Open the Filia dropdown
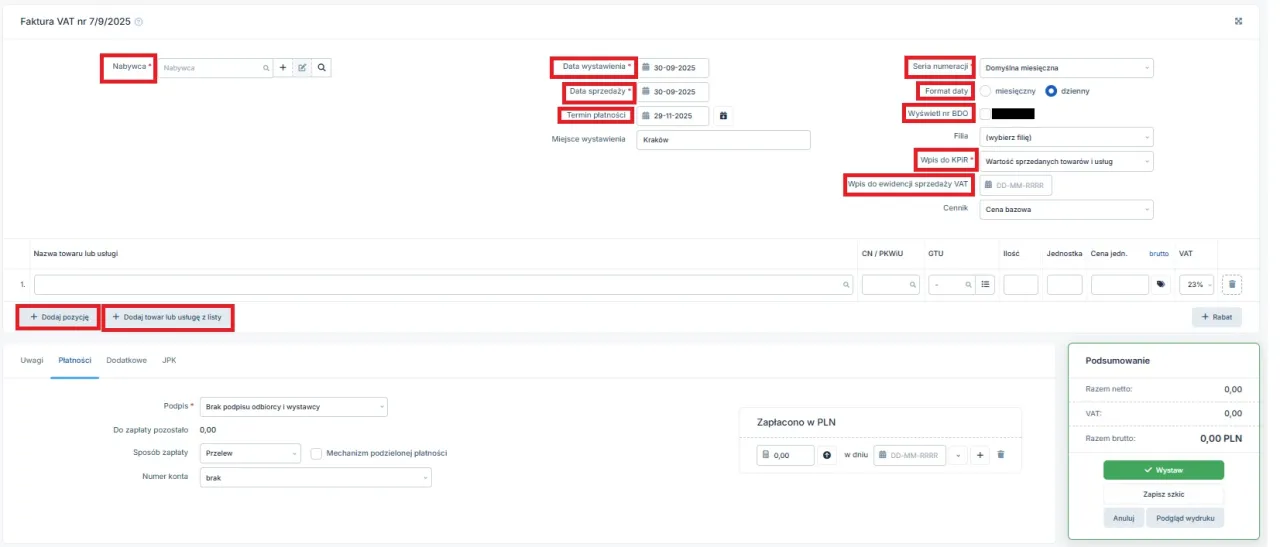Screen dimensions: 1280x547 point(1066,137)
